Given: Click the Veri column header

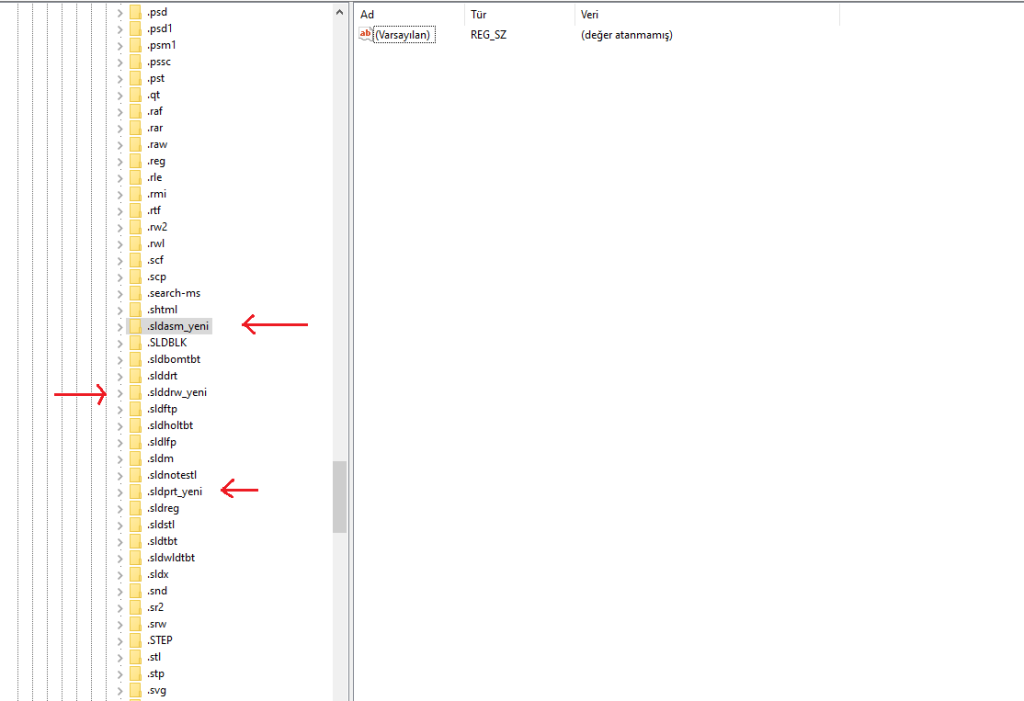Looking at the screenshot, I should click(x=590, y=15).
